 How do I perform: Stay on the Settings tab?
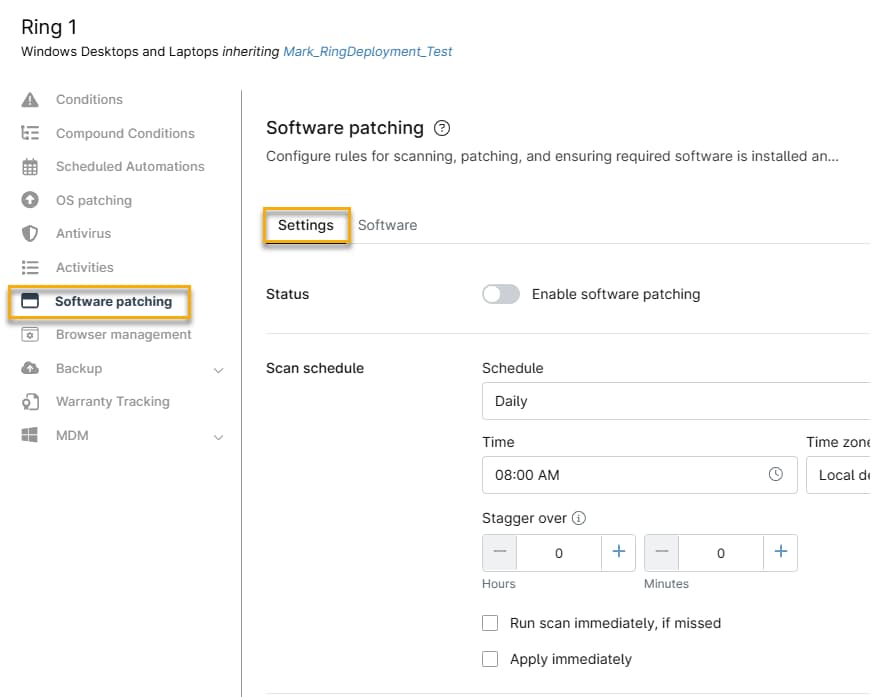click(306, 225)
